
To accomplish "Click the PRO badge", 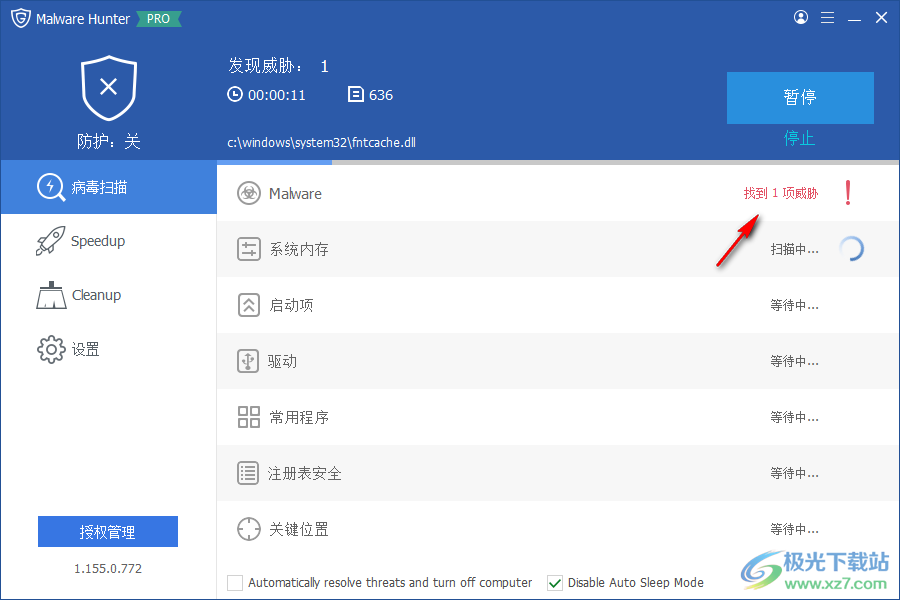I will click(x=158, y=19).
